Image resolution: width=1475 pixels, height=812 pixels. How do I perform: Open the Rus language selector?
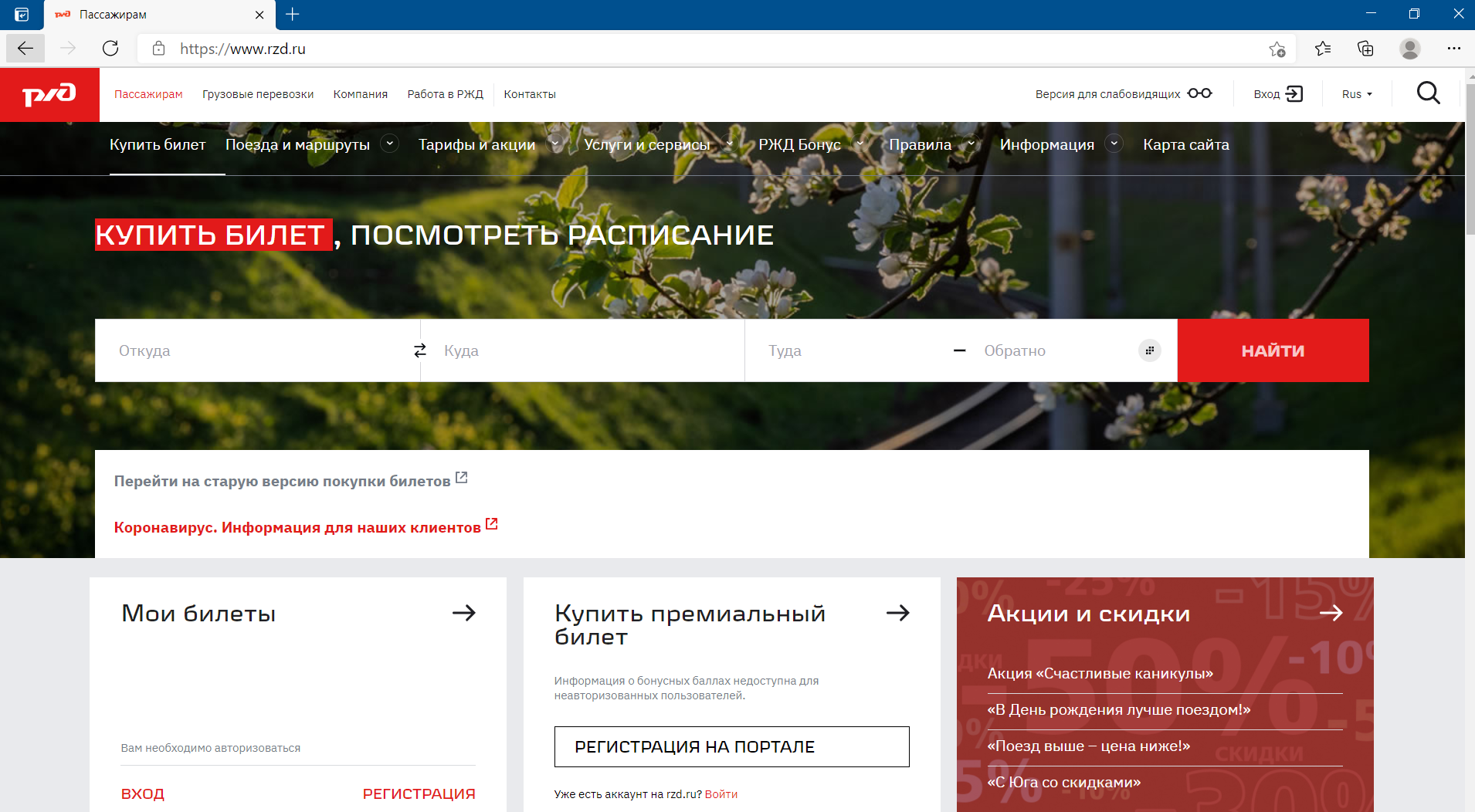coord(1357,94)
